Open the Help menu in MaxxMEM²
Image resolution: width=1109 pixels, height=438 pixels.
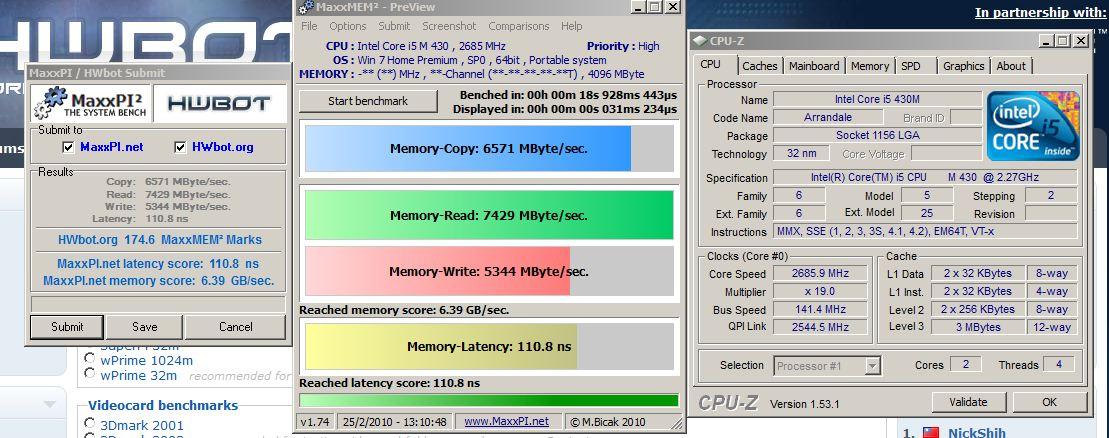(x=571, y=26)
